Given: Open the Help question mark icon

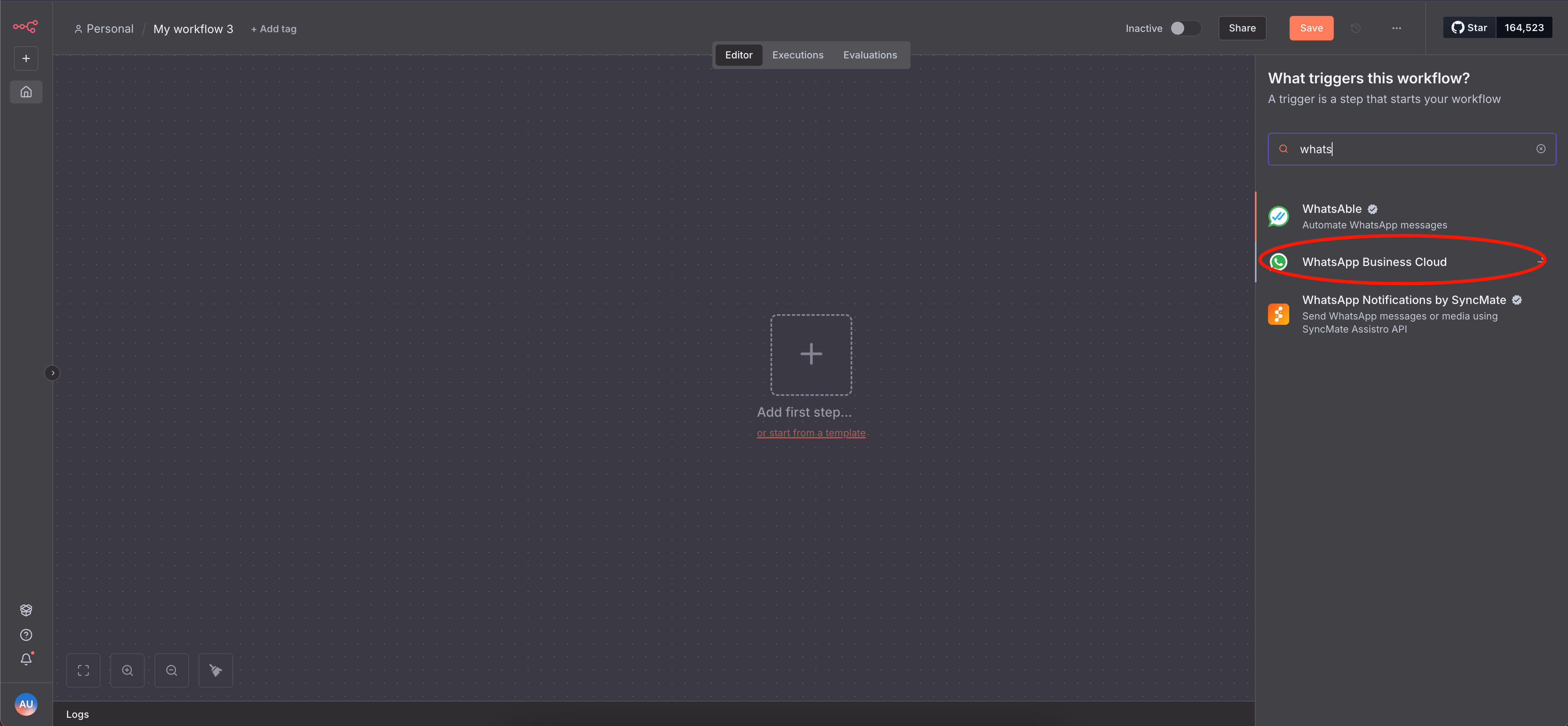Looking at the screenshot, I should pyautogui.click(x=26, y=635).
